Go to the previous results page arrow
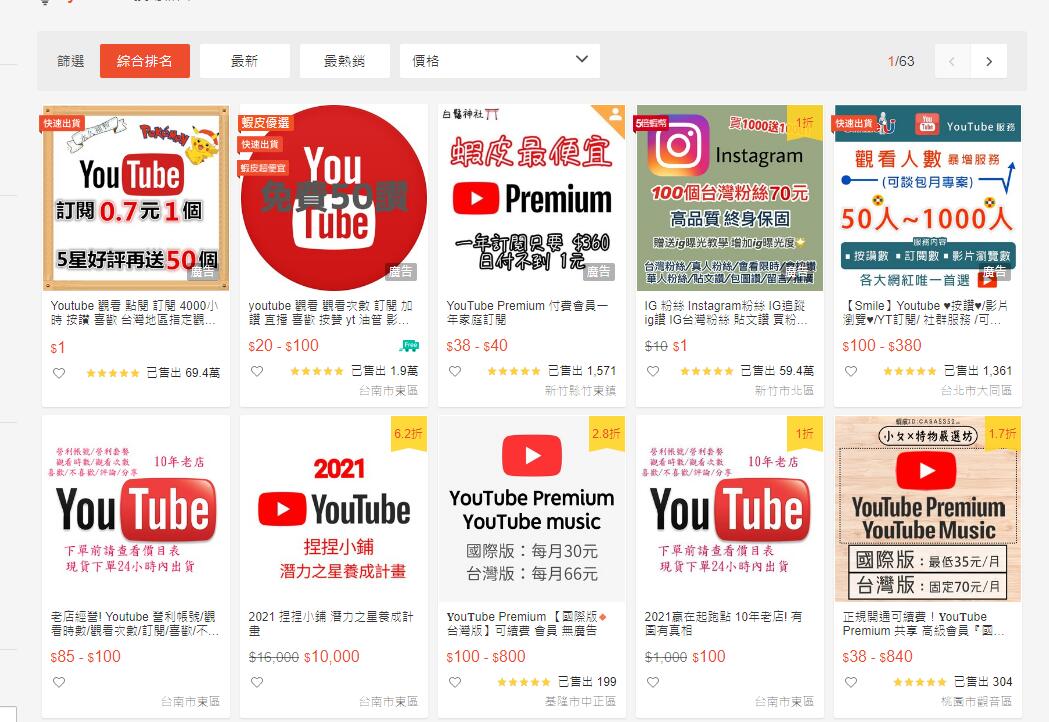This screenshot has height=722, width=1049. tap(952, 62)
